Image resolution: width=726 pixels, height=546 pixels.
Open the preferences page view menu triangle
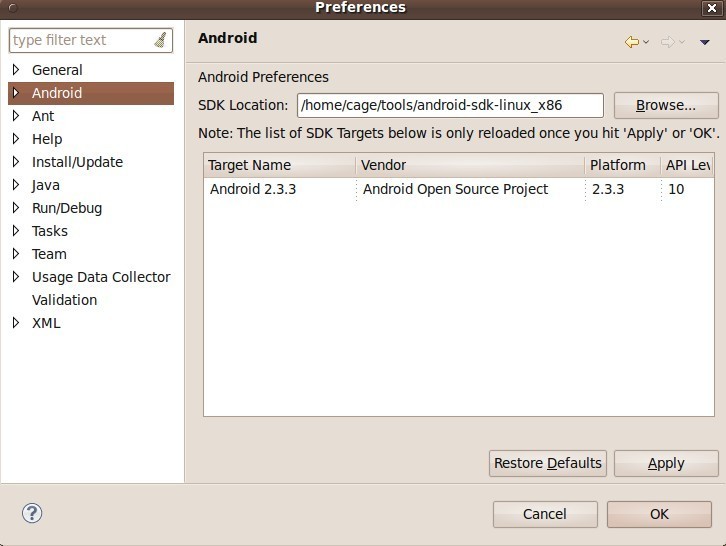coord(705,43)
